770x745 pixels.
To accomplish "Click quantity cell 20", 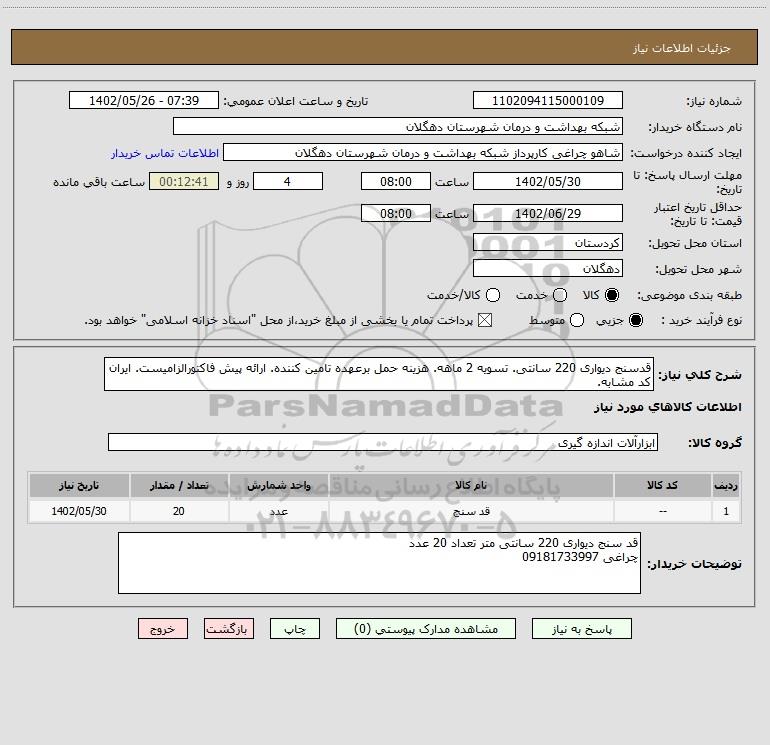I will pyautogui.click(x=179, y=511).
